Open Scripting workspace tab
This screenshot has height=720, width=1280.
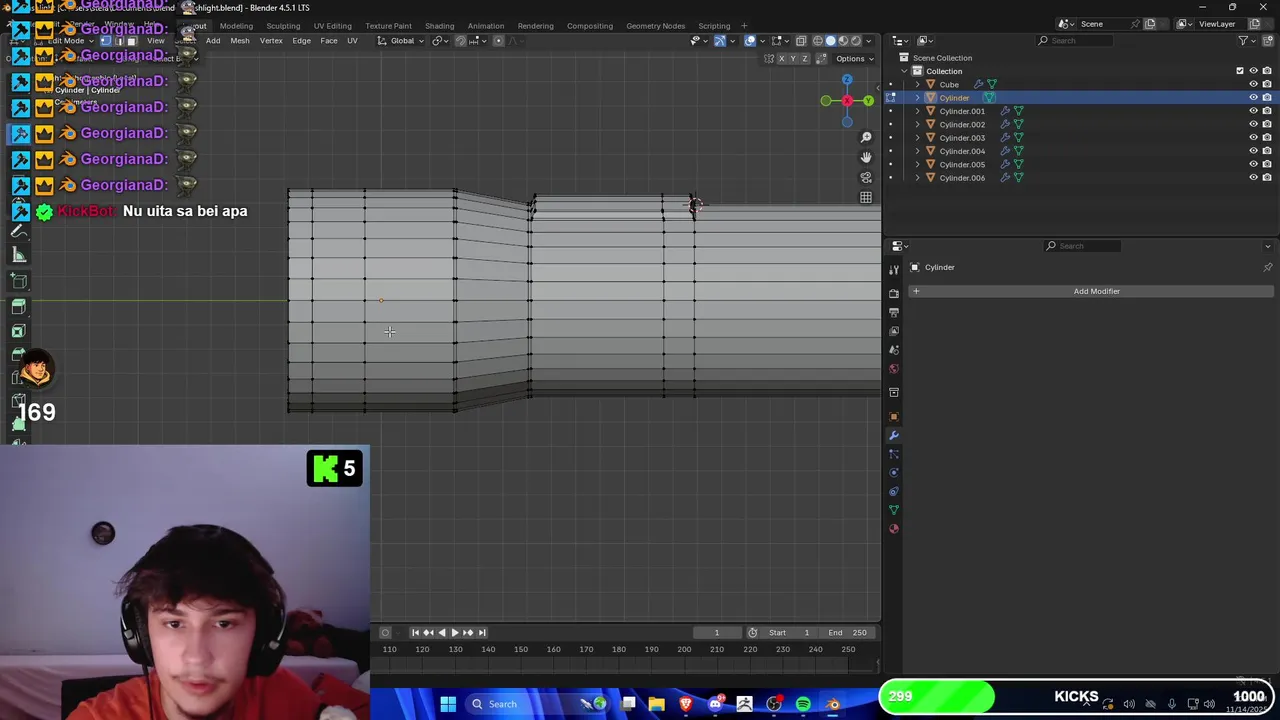click(x=713, y=25)
